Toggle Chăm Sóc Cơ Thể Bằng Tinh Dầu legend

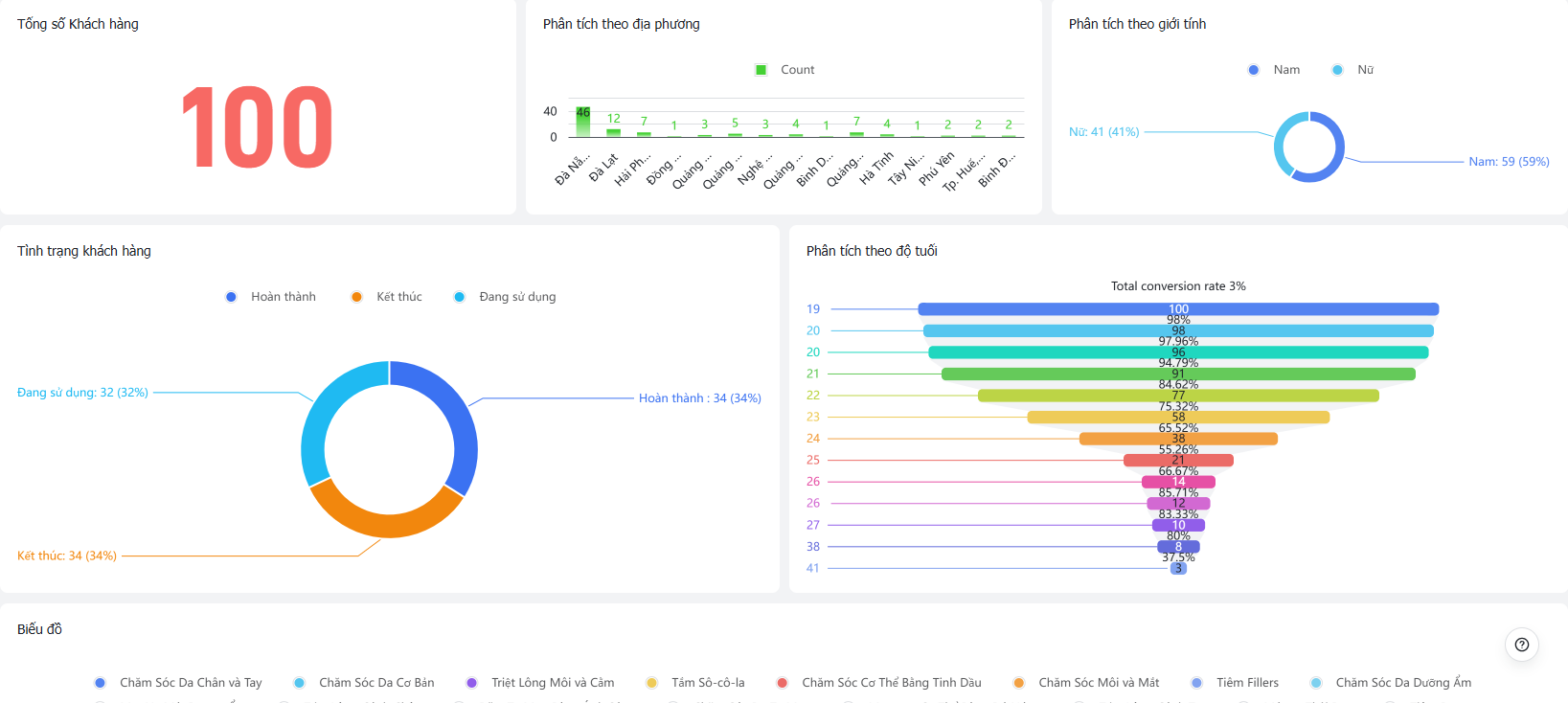point(879,683)
